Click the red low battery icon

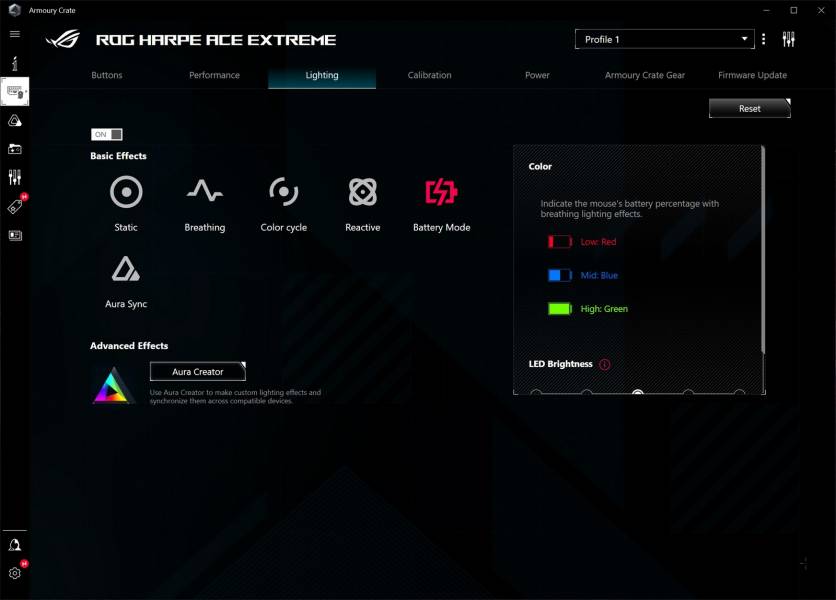[x=560, y=242]
